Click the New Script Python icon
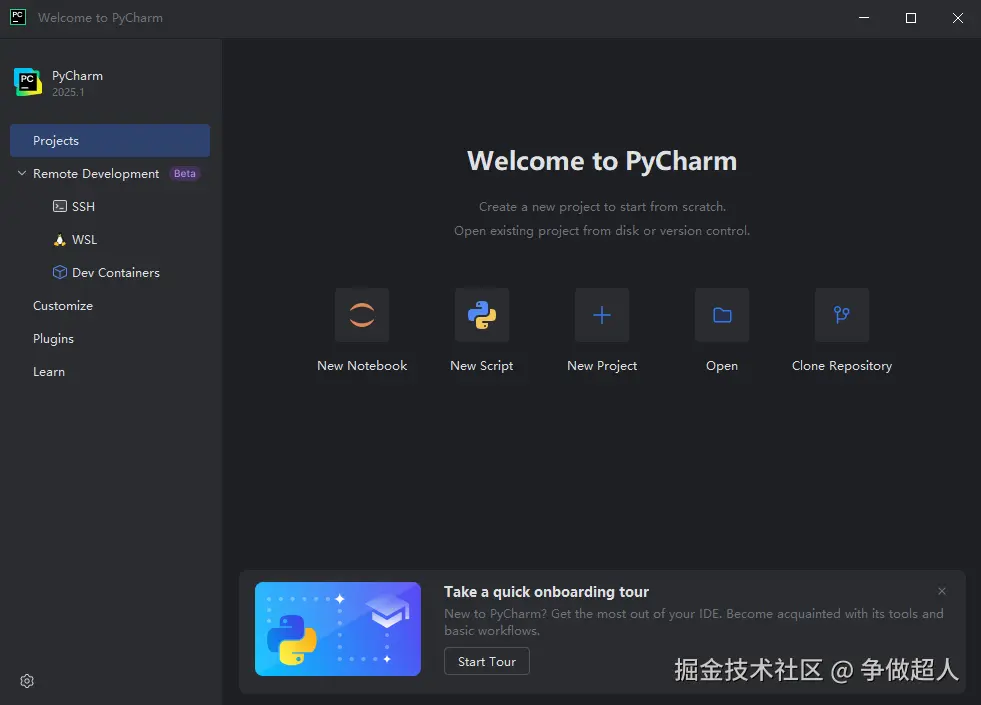Image resolution: width=981 pixels, height=705 pixels. pyautogui.click(x=482, y=315)
